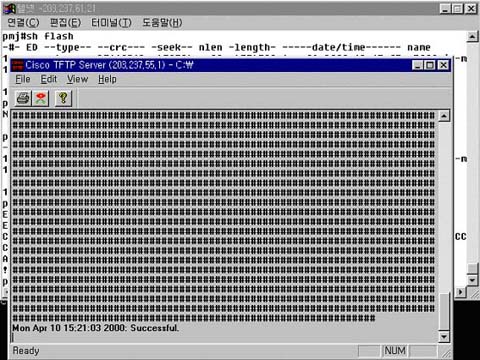Viewport: 480px width, 360px height.
Task: Open the 편집(E) menu in Telnet
Action: pos(65,23)
